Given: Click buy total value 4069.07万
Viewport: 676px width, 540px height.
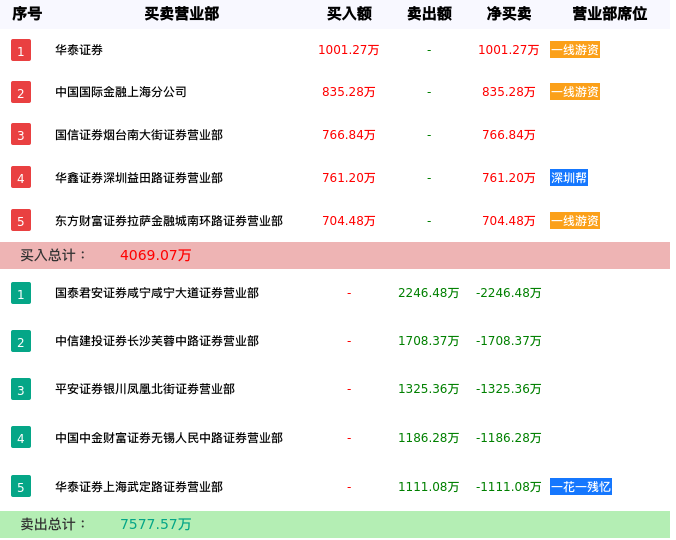Looking at the screenshot, I should pos(156,255).
